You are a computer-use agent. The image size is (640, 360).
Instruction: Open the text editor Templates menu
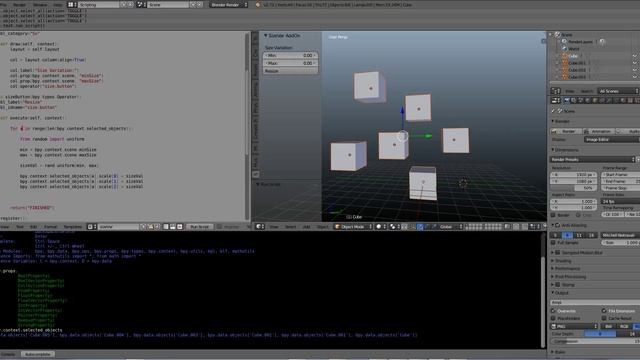click(x=73, y=227)
